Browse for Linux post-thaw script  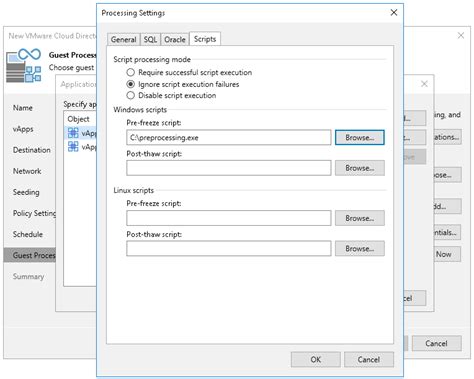[x=360, y=249]
